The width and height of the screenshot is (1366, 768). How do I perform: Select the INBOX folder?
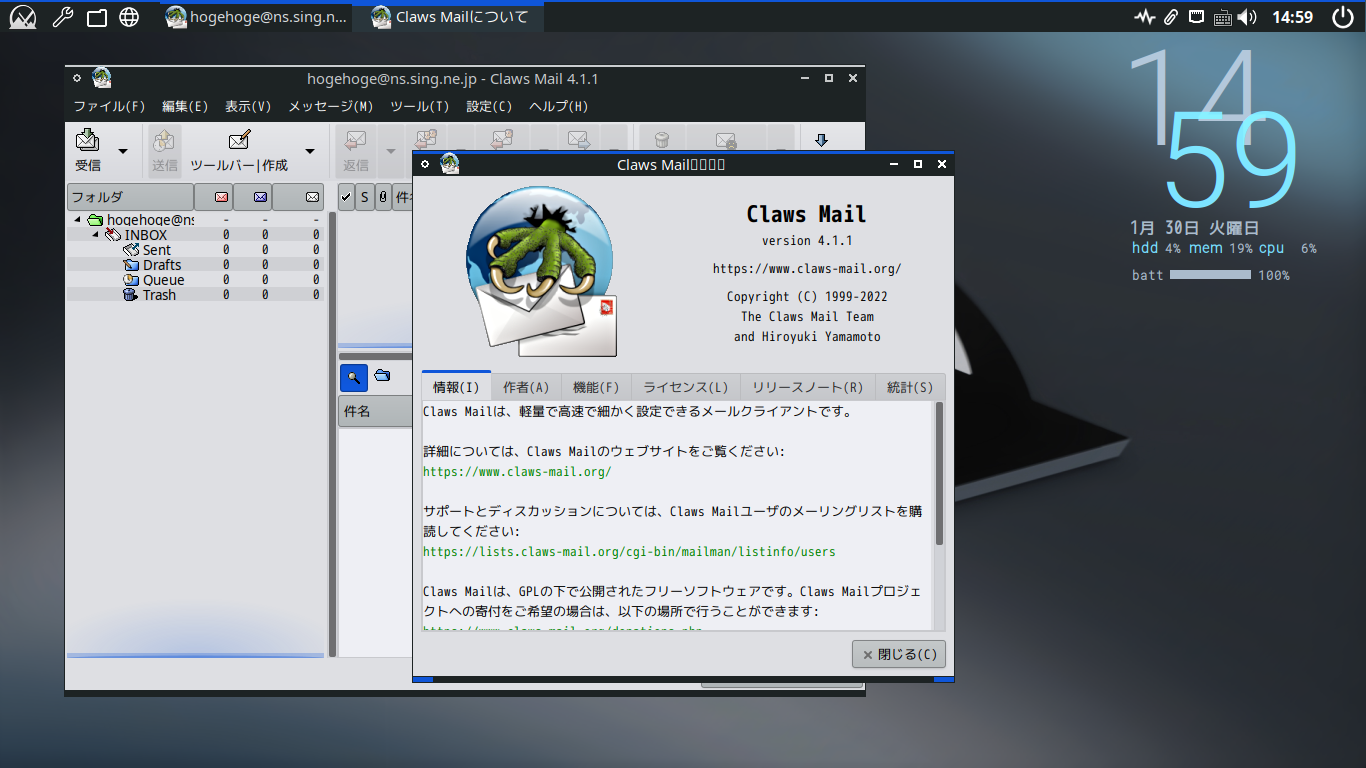coord(196,235)
